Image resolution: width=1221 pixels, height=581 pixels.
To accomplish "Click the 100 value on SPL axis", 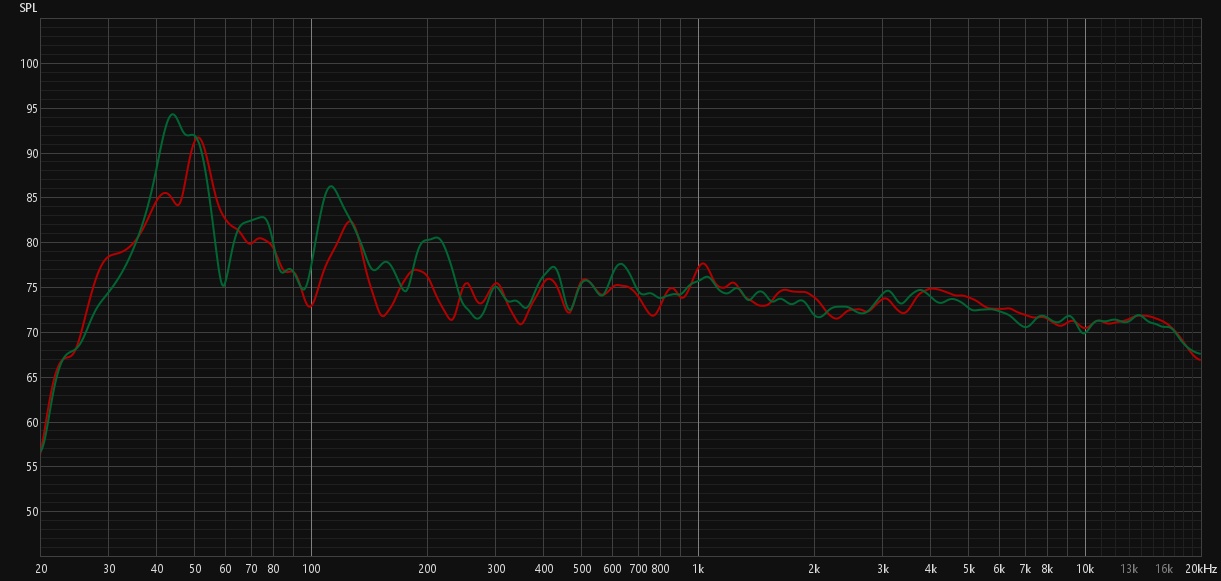I will point(29,64).
